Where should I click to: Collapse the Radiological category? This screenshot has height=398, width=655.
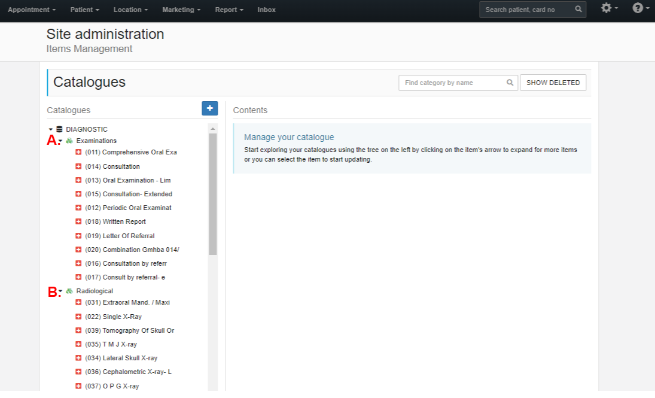click(61, 291)
